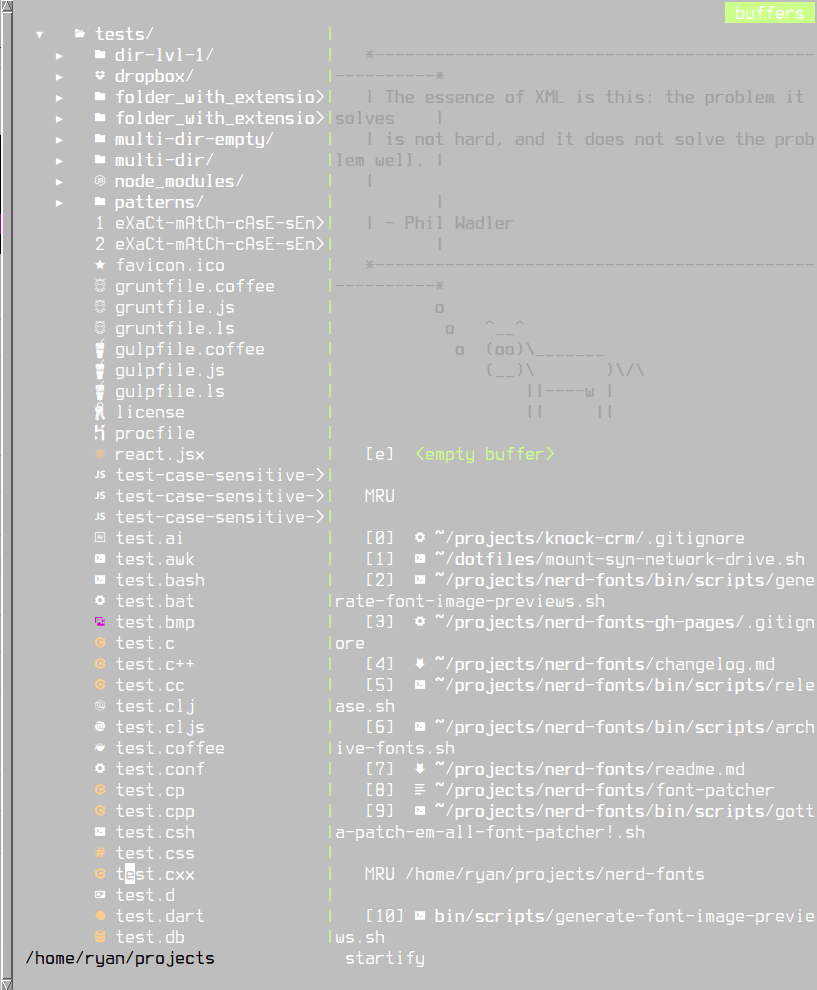The height and width of the screenshot is (990, 817).
Task: Click the node icon next to node_modules/
Action: pyautogui.click(x=100, y=181)
